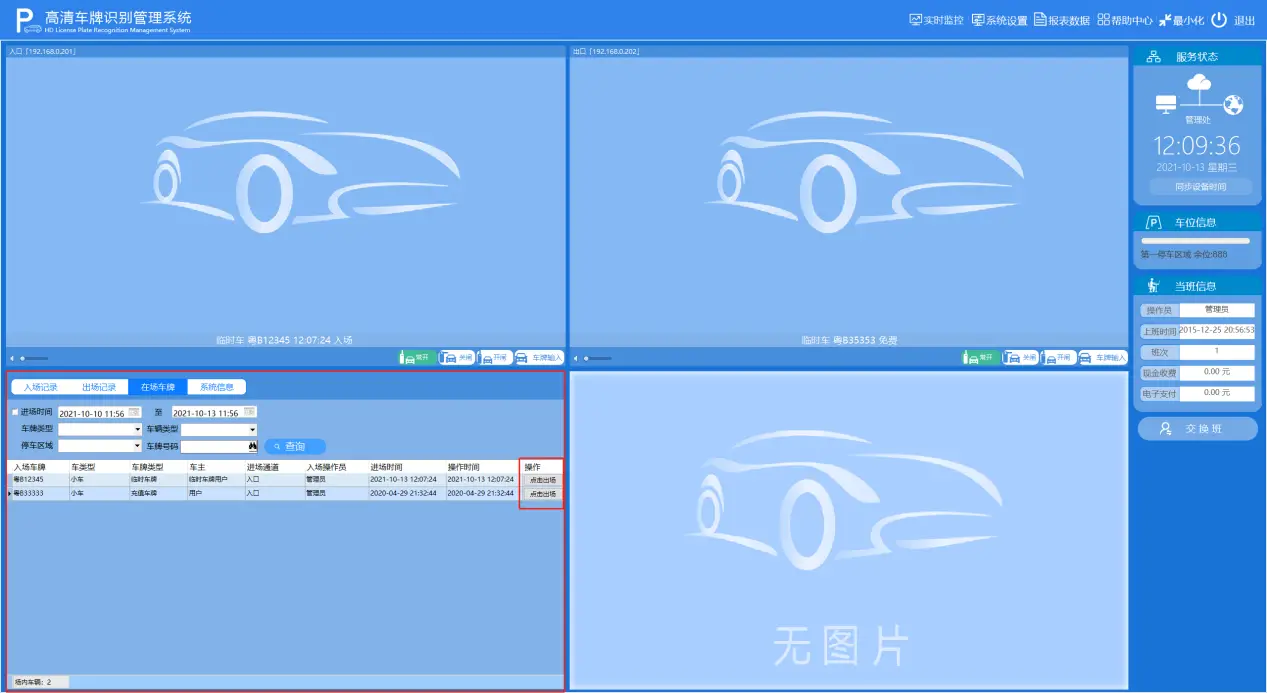Viewport: 1267px width, 693px height.
Task: Expand the 车辆类型 dropdown
Action: [252, 430]
